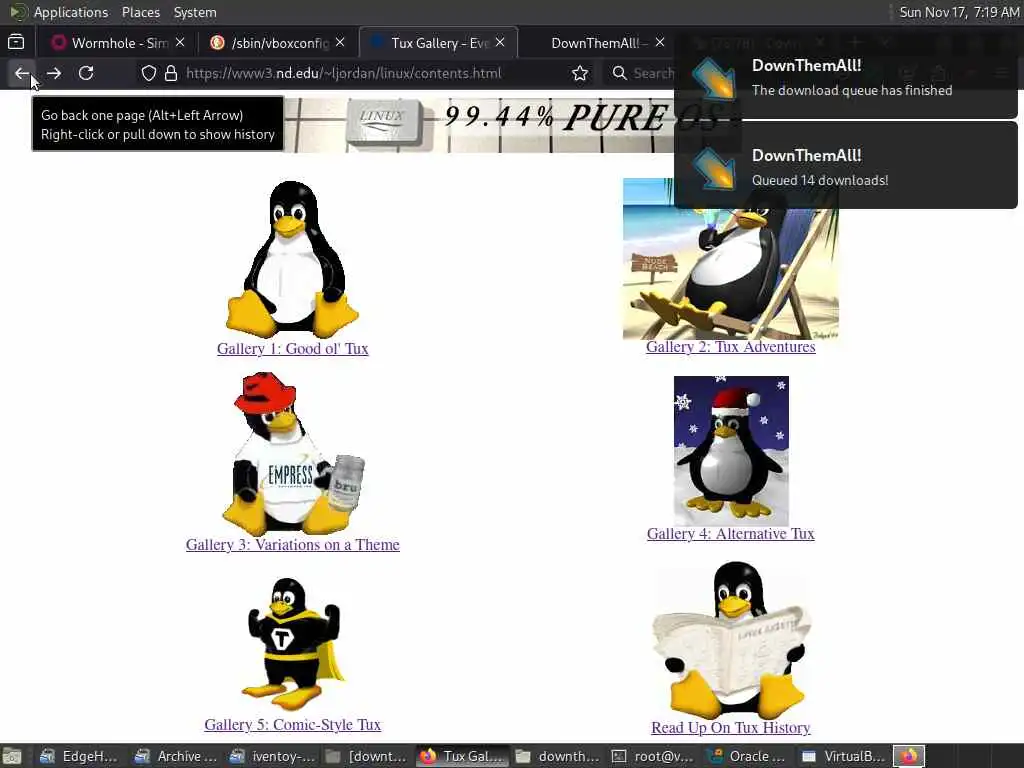Viewport: 1024px width, 768px height.
Task: Switch to the downth... folder taskbar window
Action: 557,756
